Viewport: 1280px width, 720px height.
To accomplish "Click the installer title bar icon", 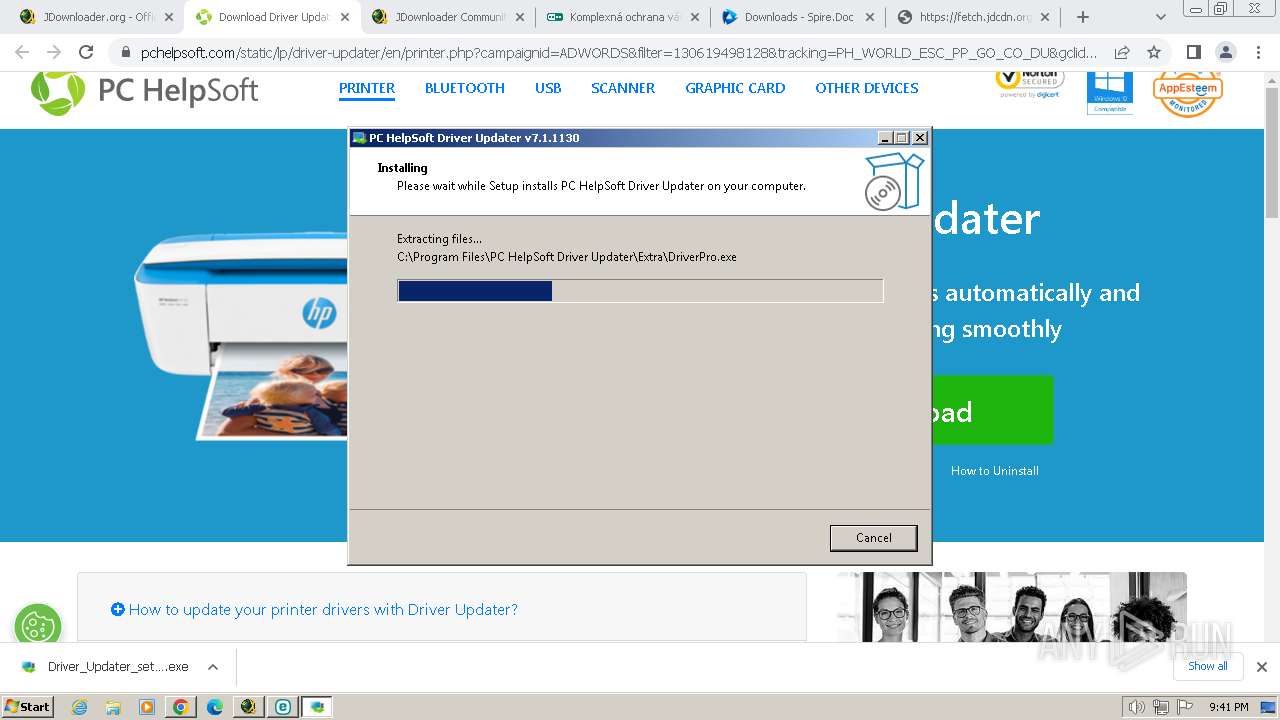I will (359, 138).
